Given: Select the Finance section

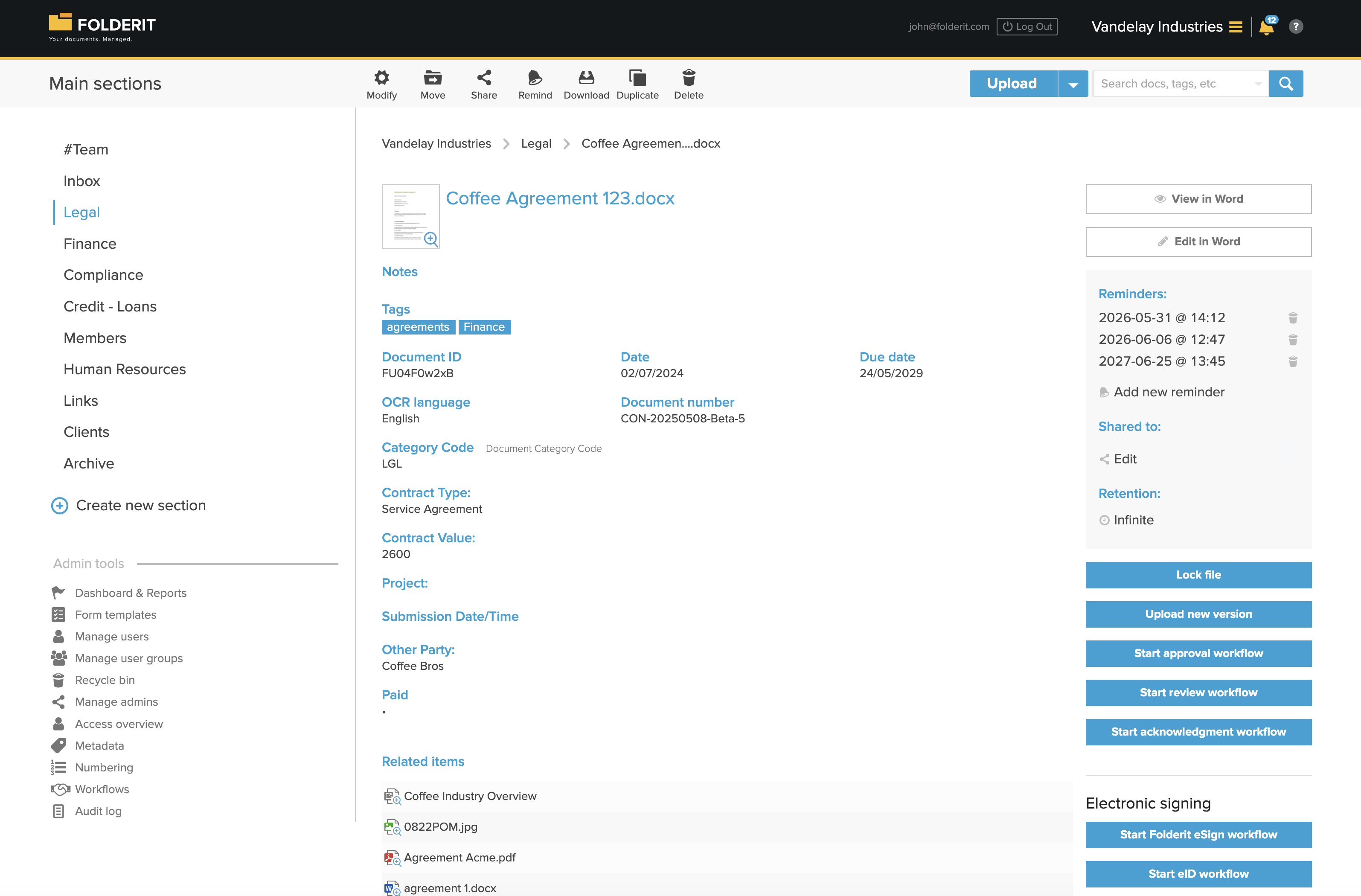Looking at the screenshot, I should coord(90,244).
